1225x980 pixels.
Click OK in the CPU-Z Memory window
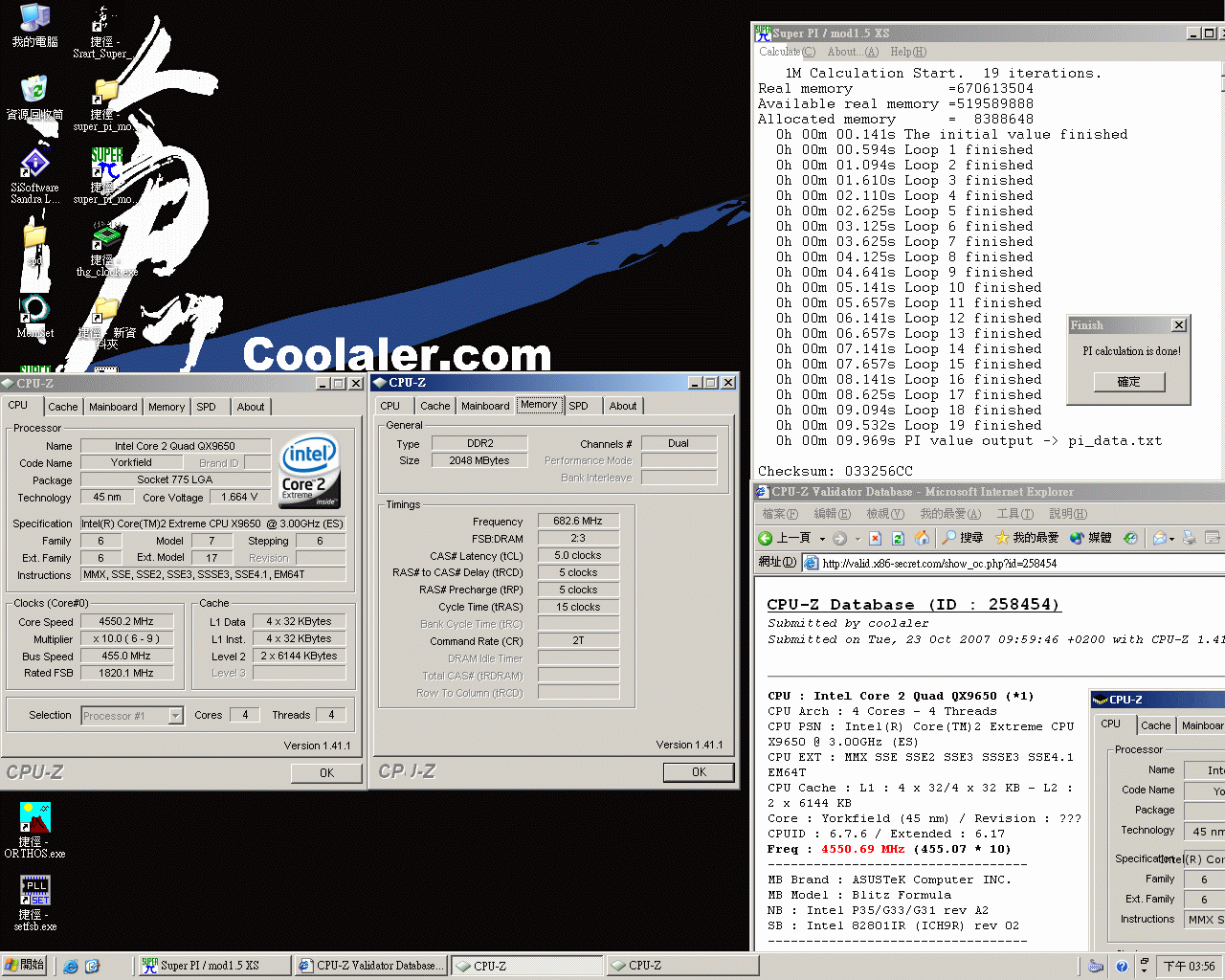pyautogui.click(x=699, y=771)
